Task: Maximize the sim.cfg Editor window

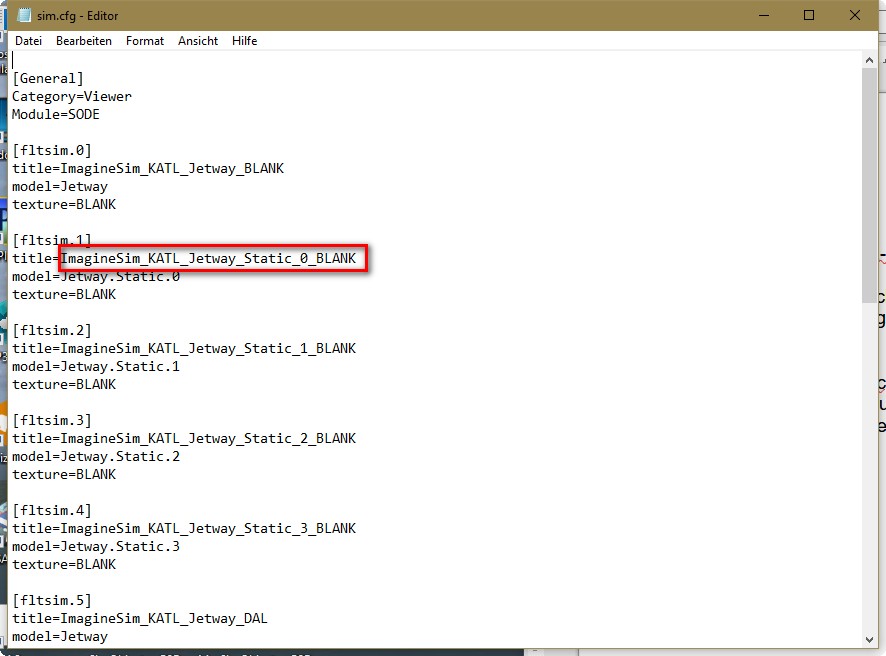Action: 809,15
